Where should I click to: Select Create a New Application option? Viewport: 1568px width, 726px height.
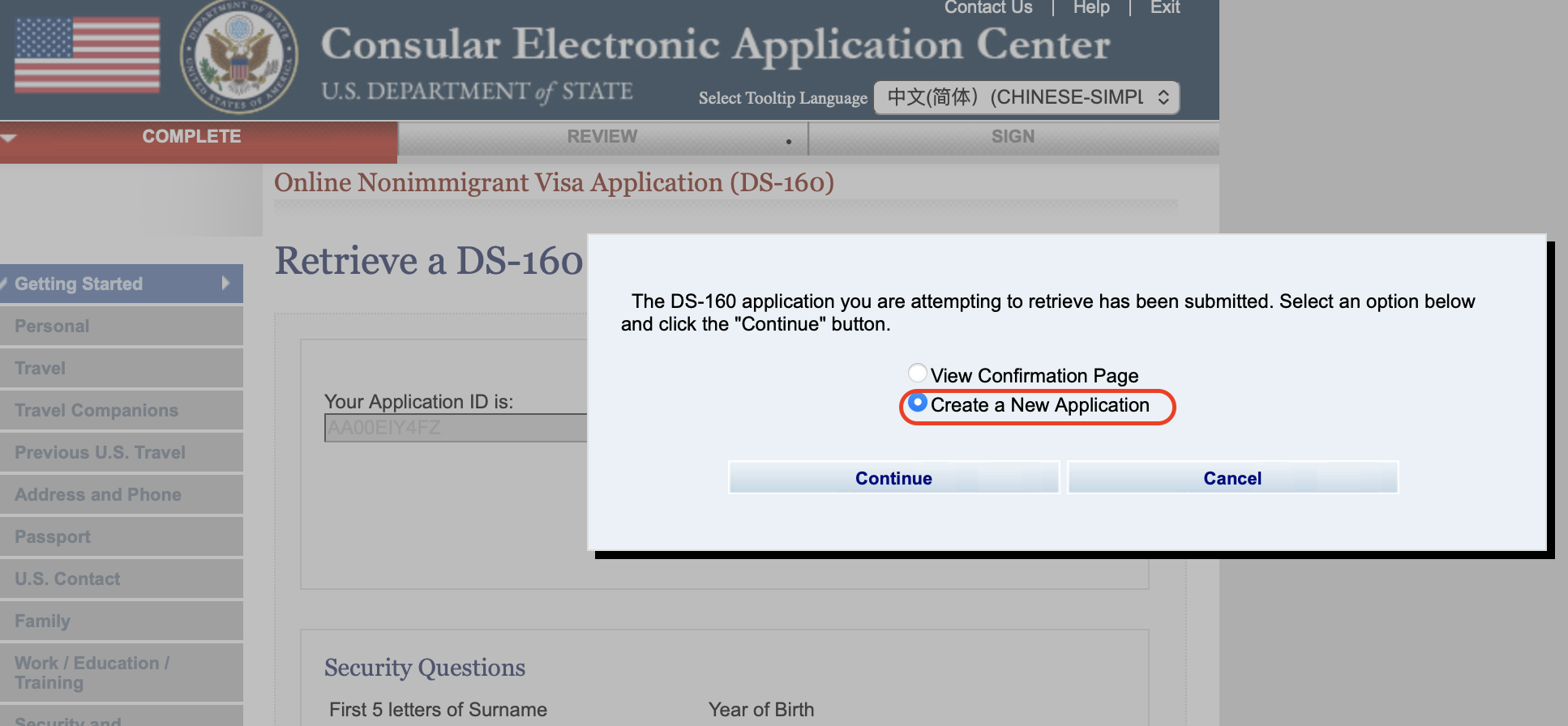[x=918, y=404]
